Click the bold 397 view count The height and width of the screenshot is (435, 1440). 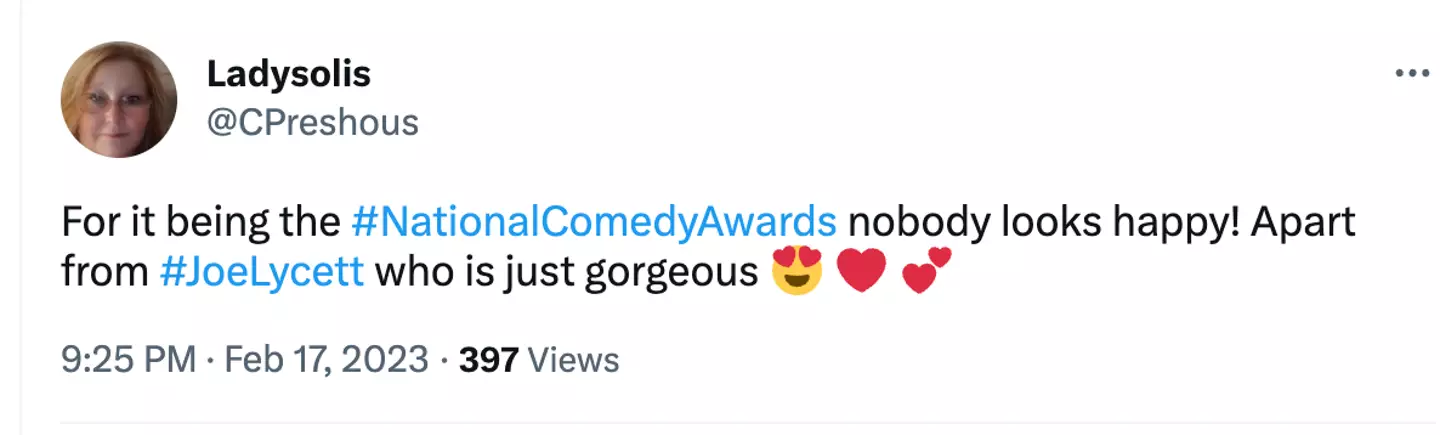coord(487,360)
